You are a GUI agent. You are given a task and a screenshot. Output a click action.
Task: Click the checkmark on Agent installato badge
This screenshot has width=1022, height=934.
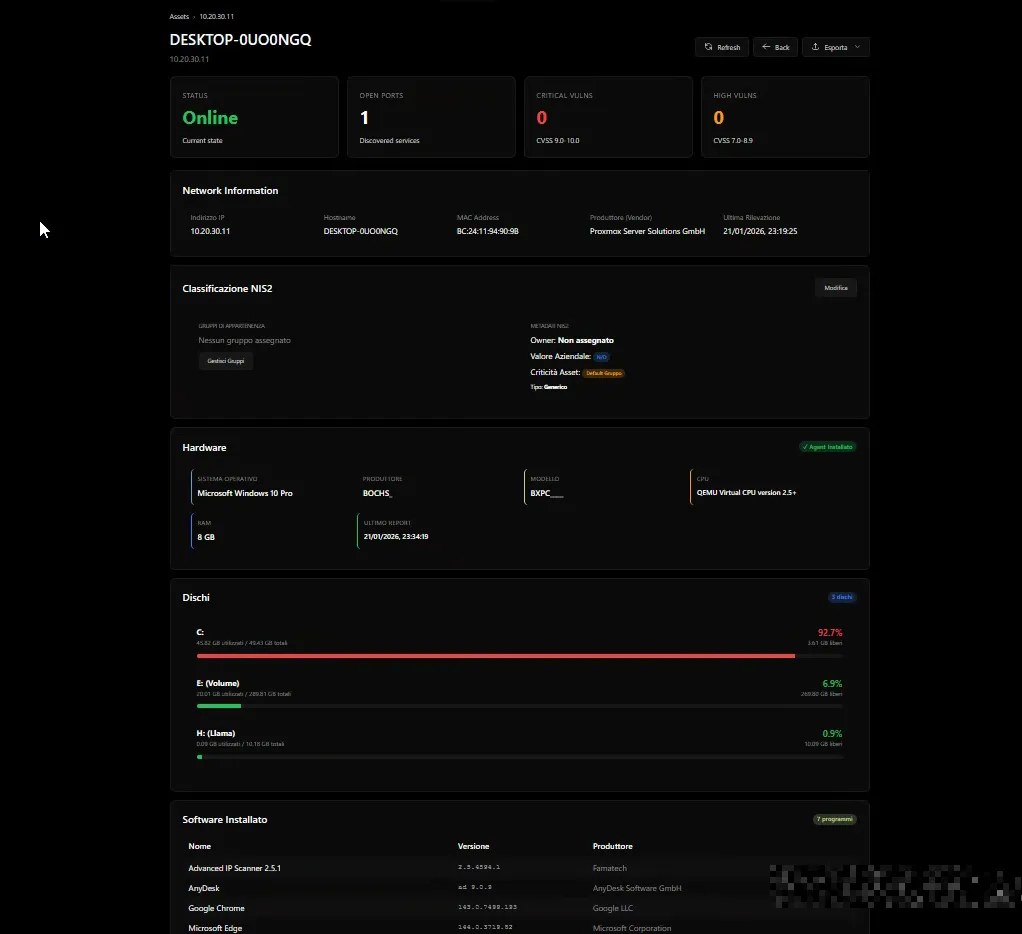click(x=805, y=447)
